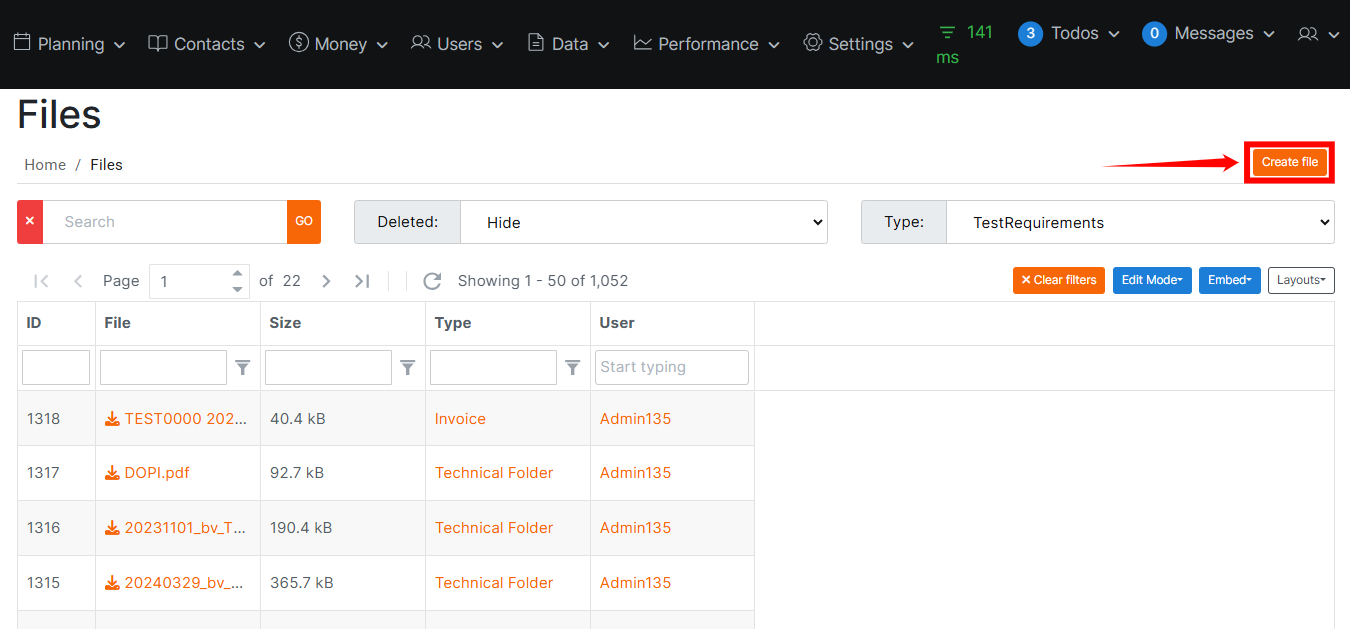
Task: Open the Type column filter icon
Action: [x=573, y=368]
